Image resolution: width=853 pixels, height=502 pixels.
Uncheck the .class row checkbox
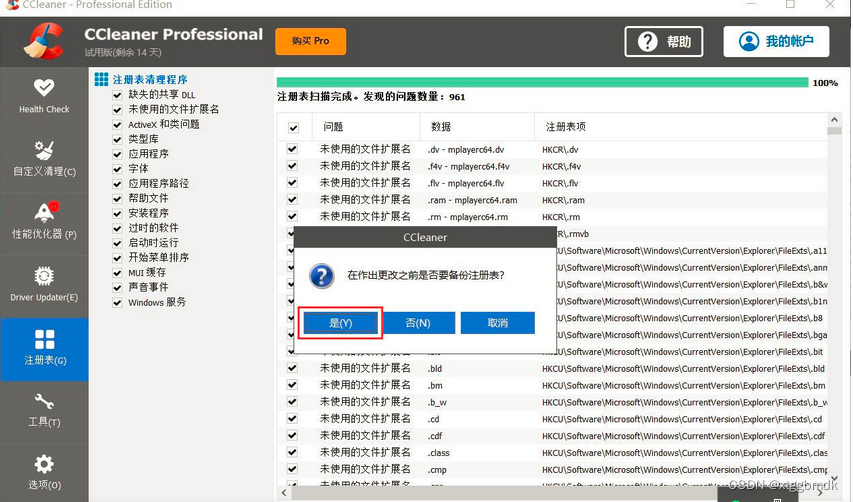tap(292, 453)
